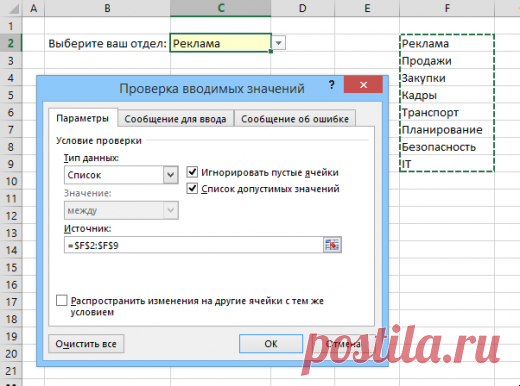Toggle Игнорировать пустые ячейки checkbox
This screenshot has height=386, width=520.
(x=192, y=172)
